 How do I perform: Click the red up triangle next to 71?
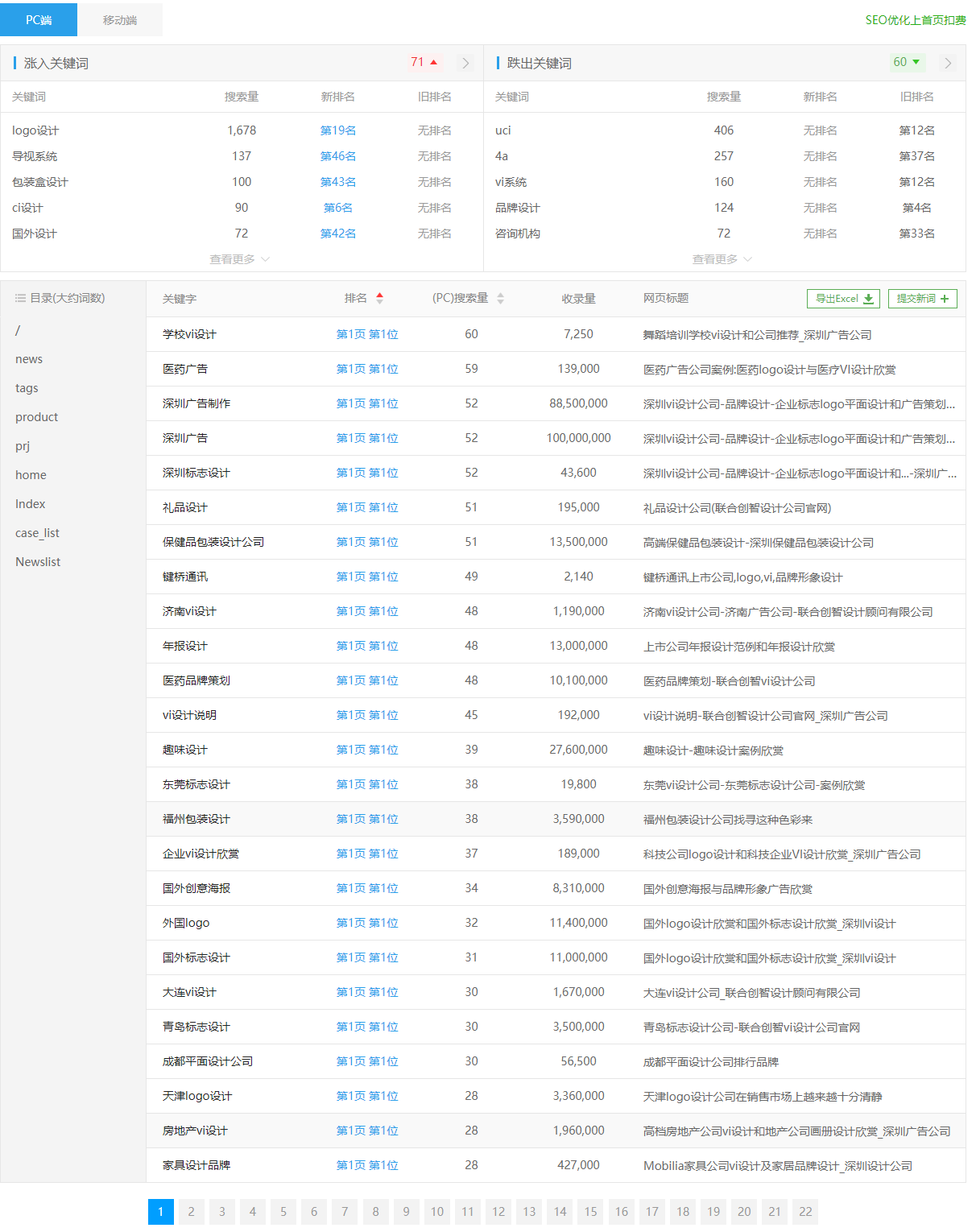[432, 61]
